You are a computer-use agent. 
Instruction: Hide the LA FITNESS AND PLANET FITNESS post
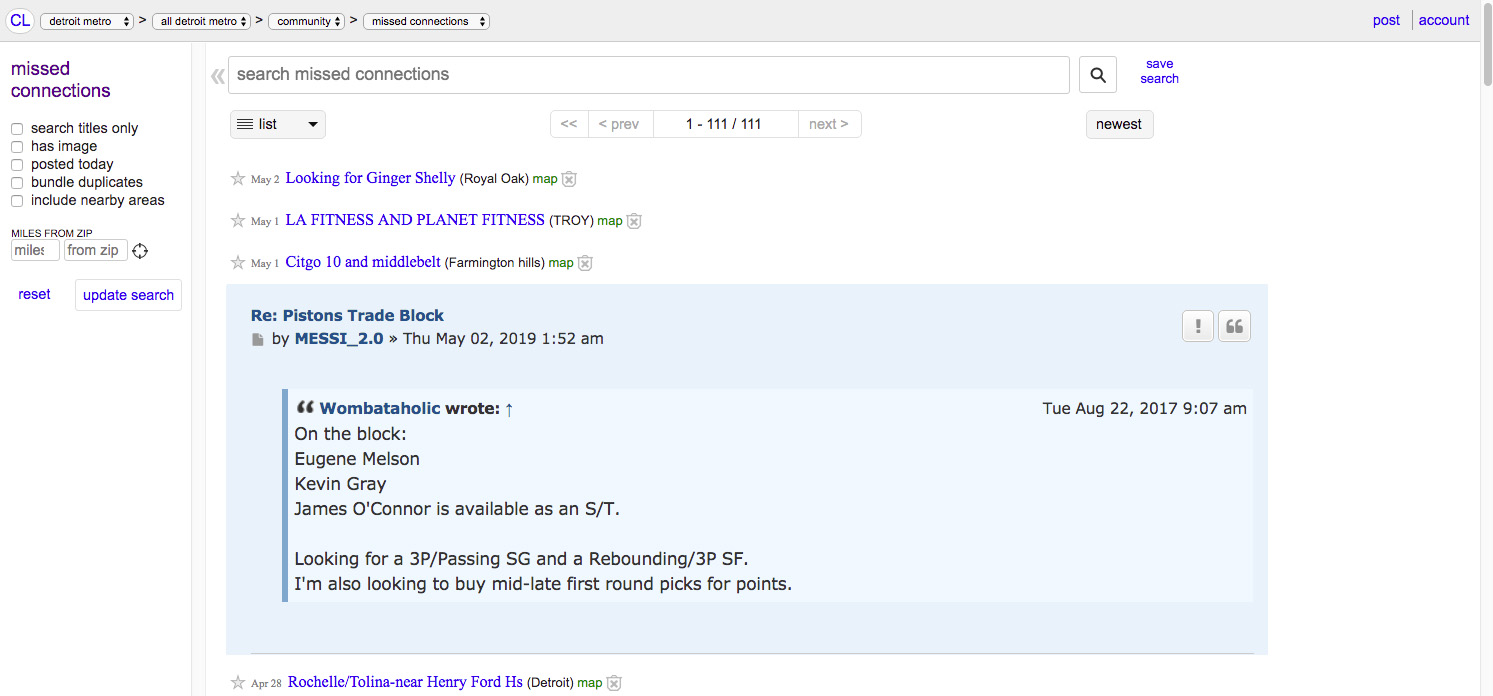(633, 221)
